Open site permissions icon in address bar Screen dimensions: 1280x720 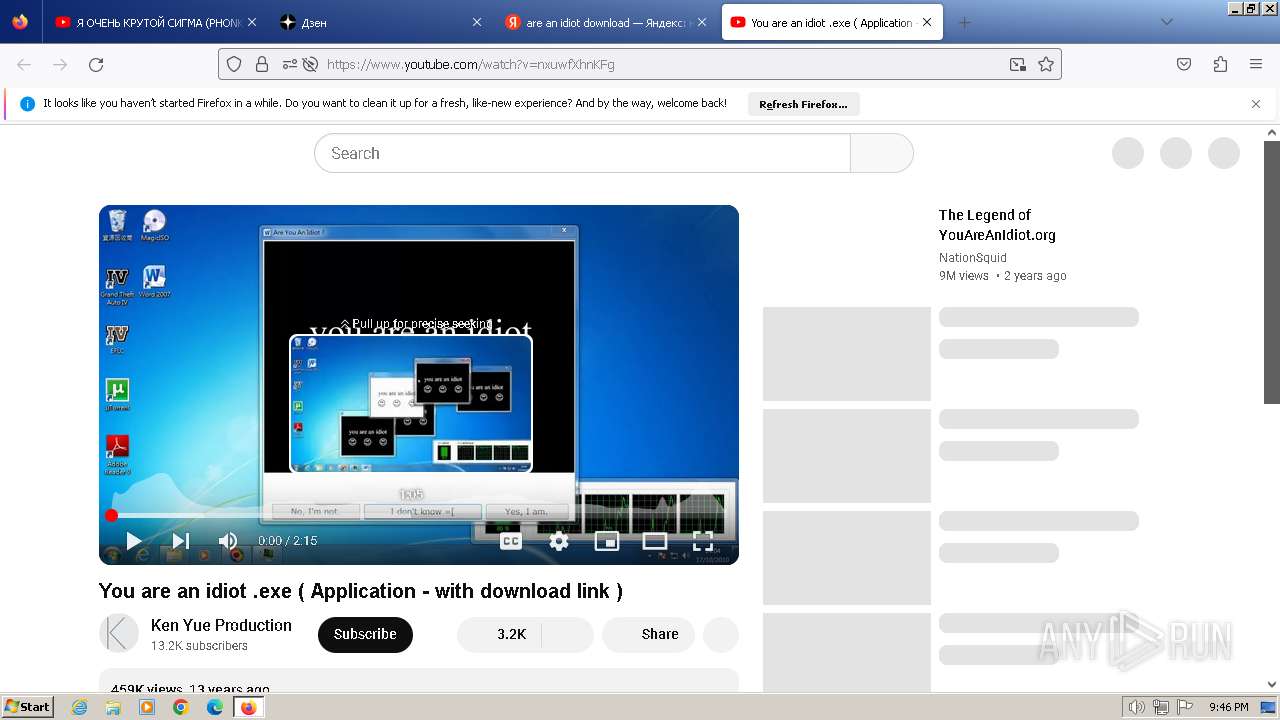pyautogui.click(x=290, y=64)
